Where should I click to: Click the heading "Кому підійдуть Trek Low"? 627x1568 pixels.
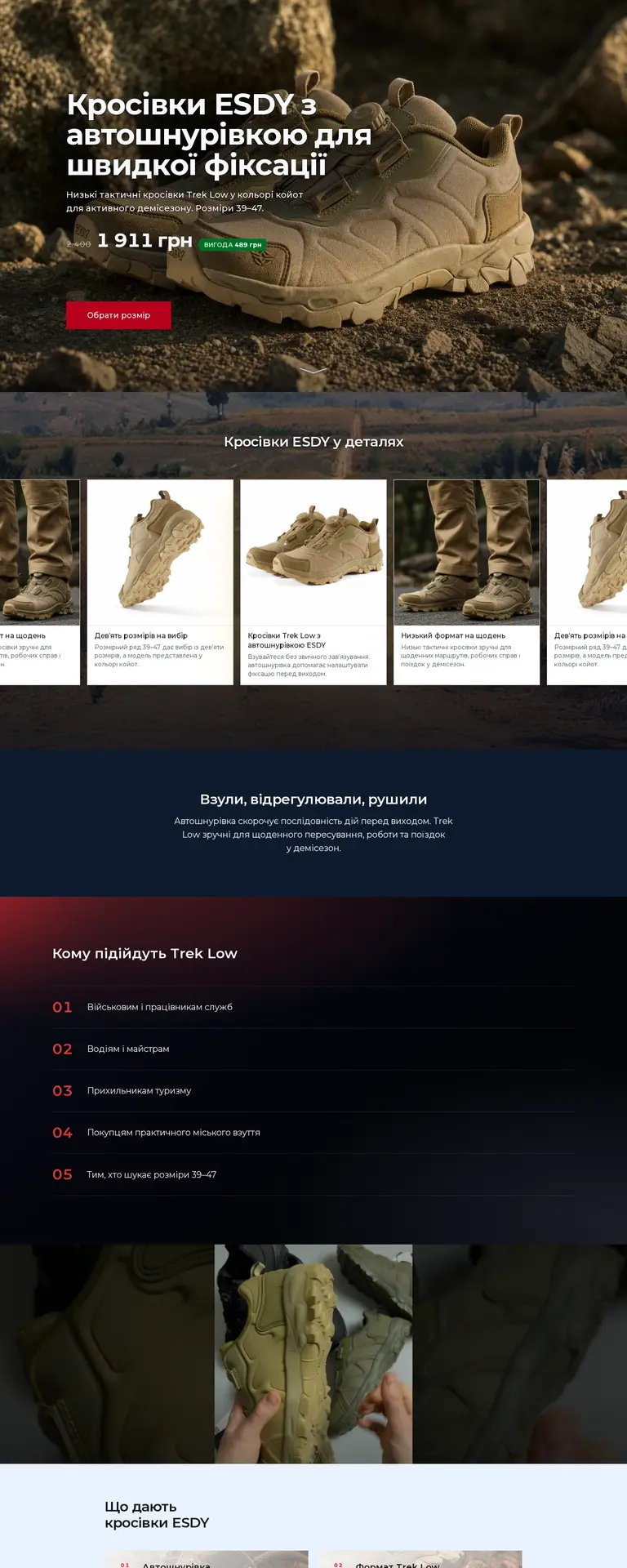(x=145, y=954)
